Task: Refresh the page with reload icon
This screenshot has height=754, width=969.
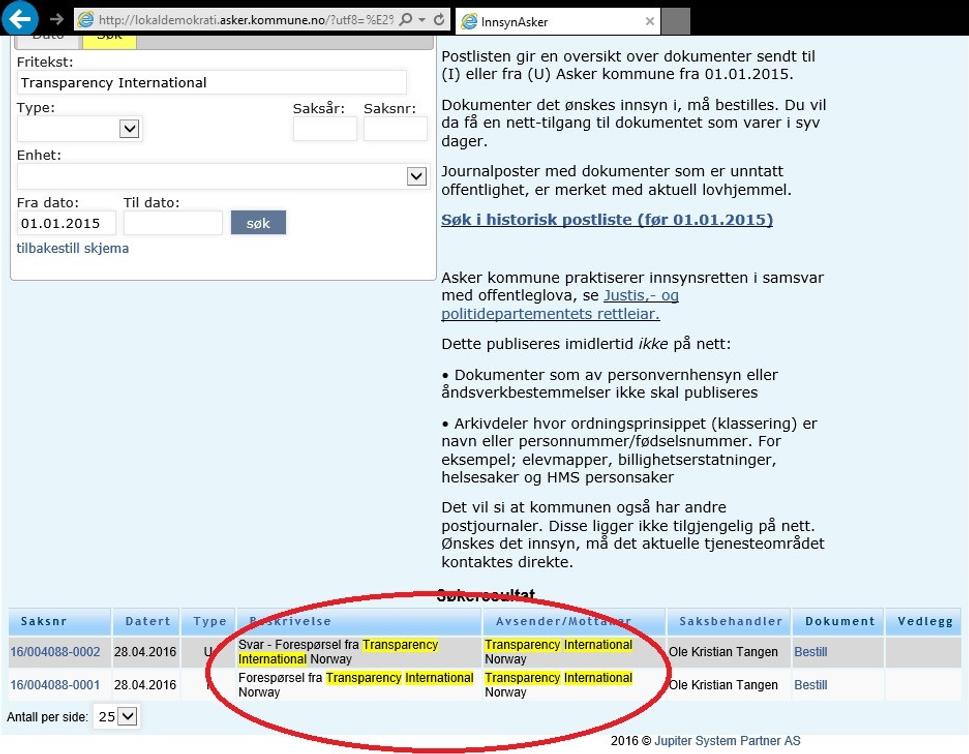Action: 439,19
